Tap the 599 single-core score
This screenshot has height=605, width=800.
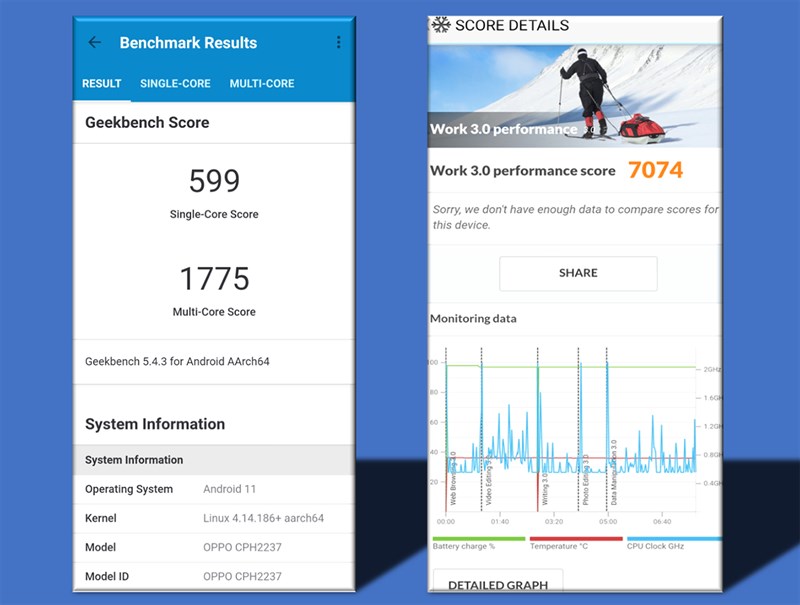coord(214,181)
